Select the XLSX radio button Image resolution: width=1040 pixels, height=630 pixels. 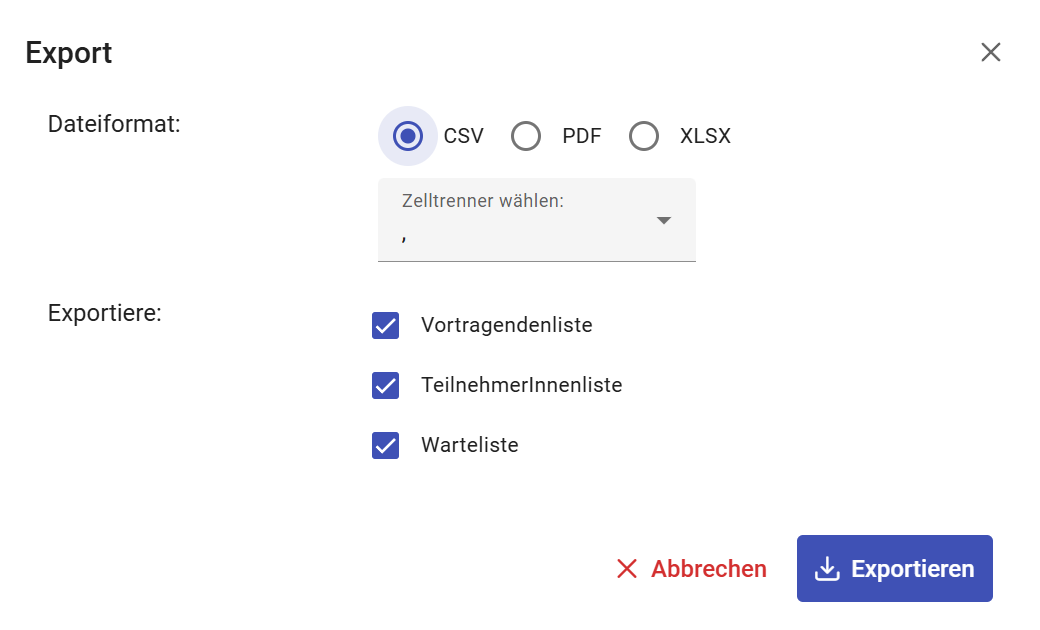tap(644, 136)
